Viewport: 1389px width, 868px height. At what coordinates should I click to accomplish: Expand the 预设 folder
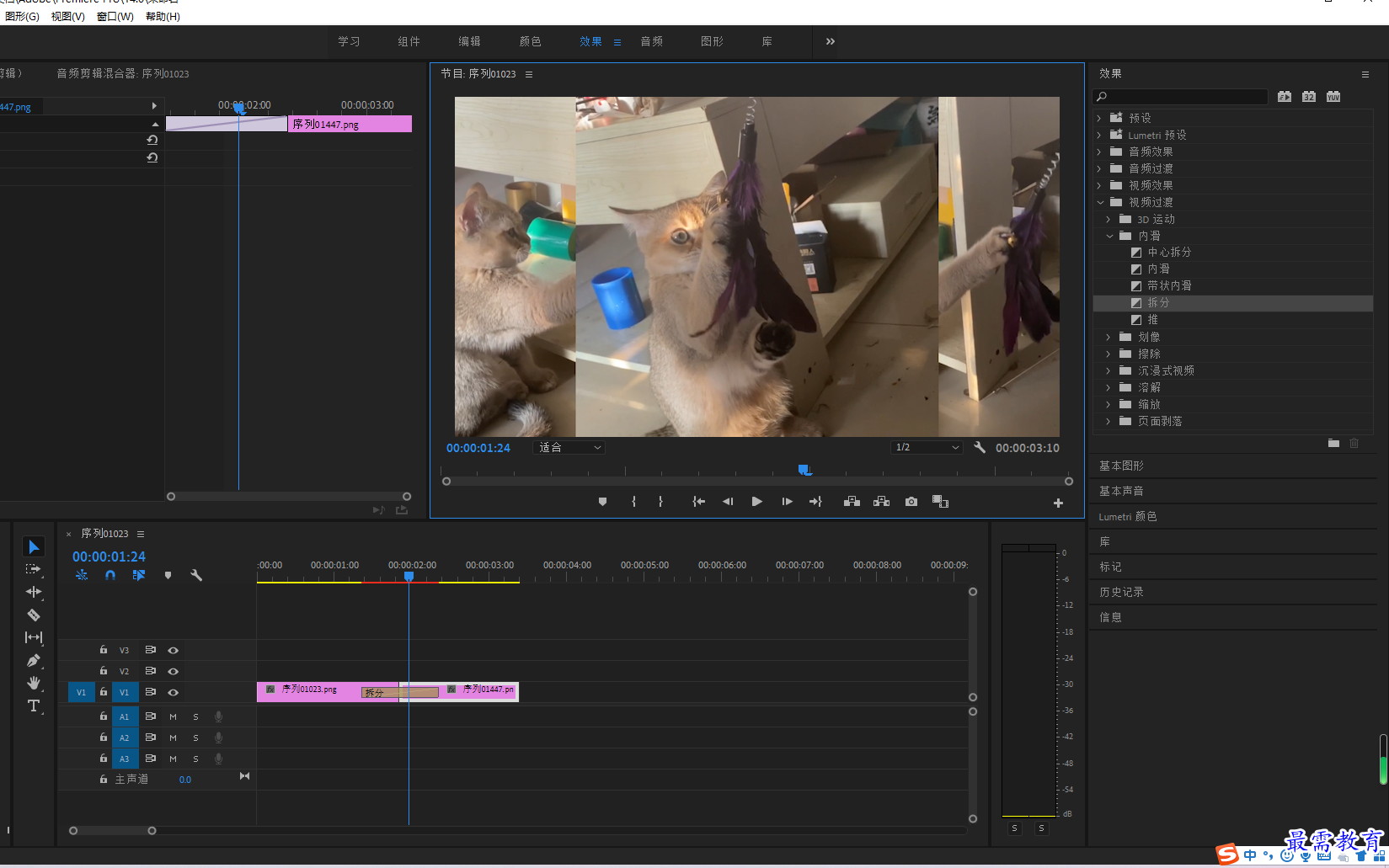pos(1099,118)
